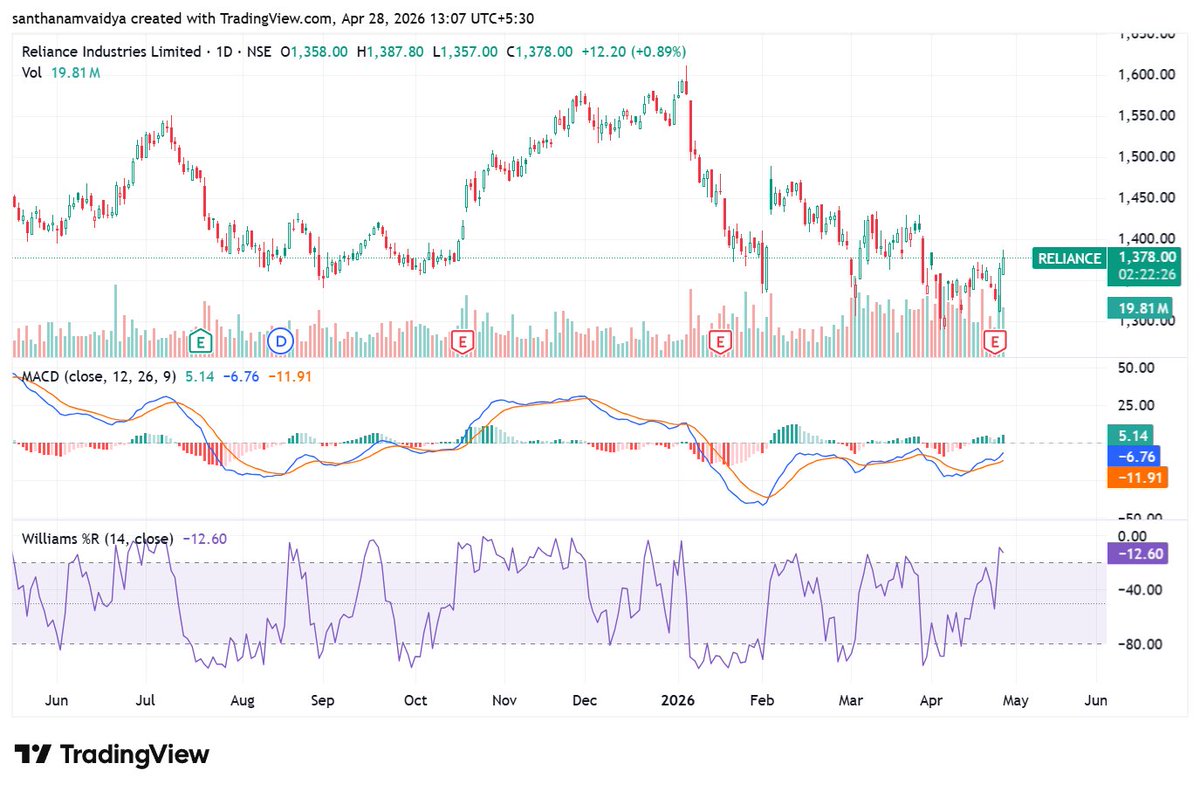Click the 'Vol 19.81 M' legend below the title
The height and width of the screenshot is (791, 1200).
[x=61, y=73]
